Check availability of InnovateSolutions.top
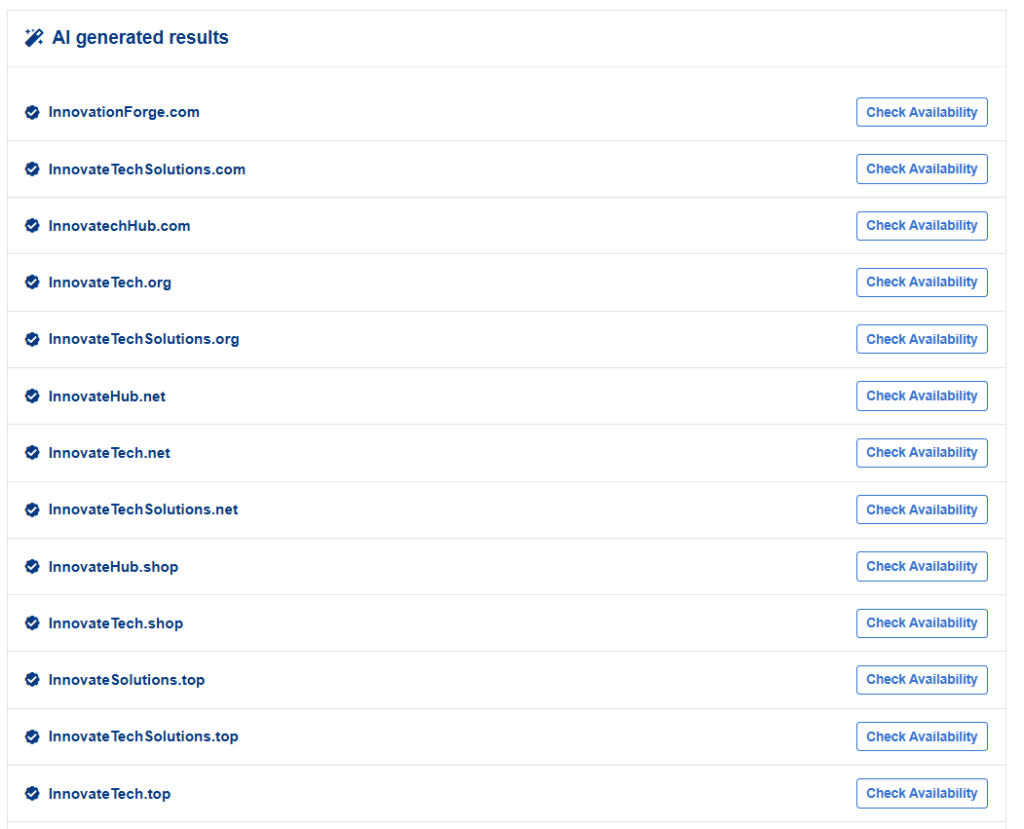The image size is (1024, 829). point(921,680)
